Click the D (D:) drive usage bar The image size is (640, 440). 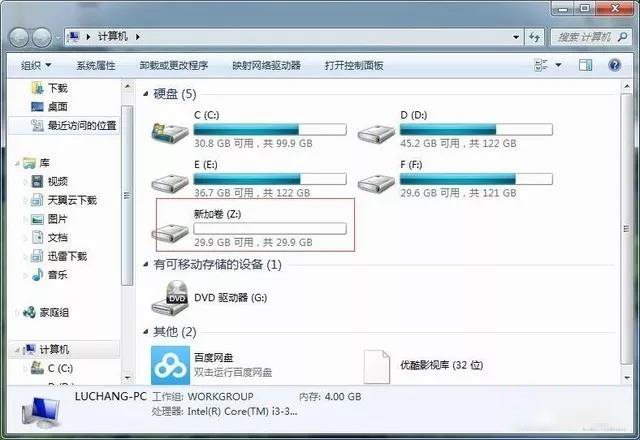476,130
